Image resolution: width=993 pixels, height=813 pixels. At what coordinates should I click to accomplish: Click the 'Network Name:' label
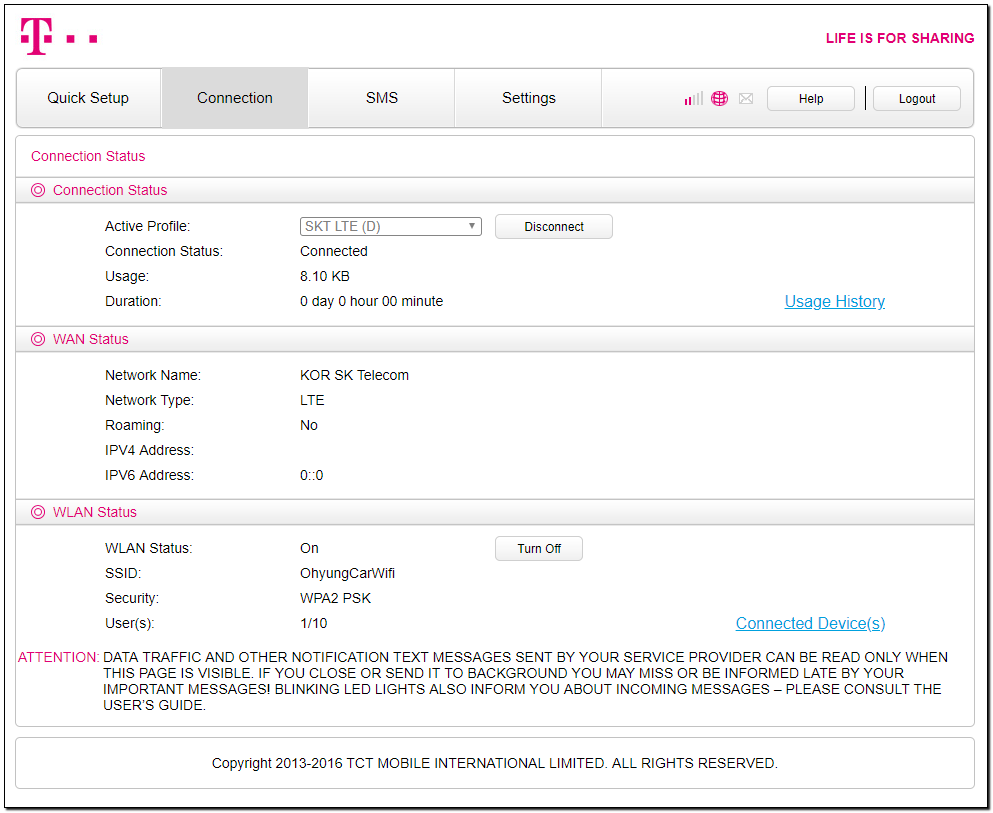pyautogui.click(x=153, y=375)
